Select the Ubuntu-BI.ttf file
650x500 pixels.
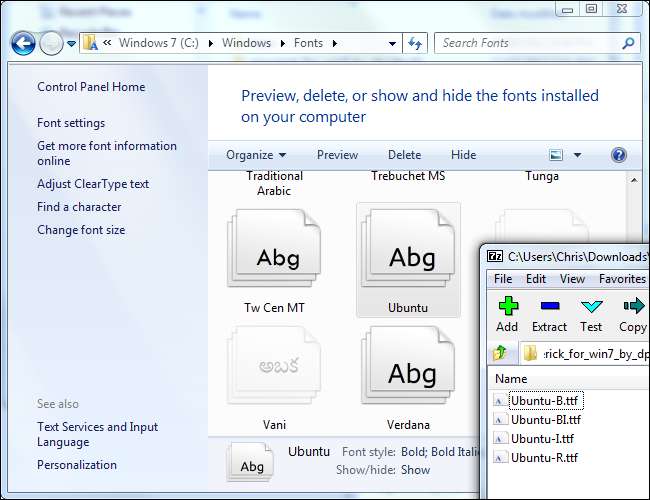coord(545,419)
